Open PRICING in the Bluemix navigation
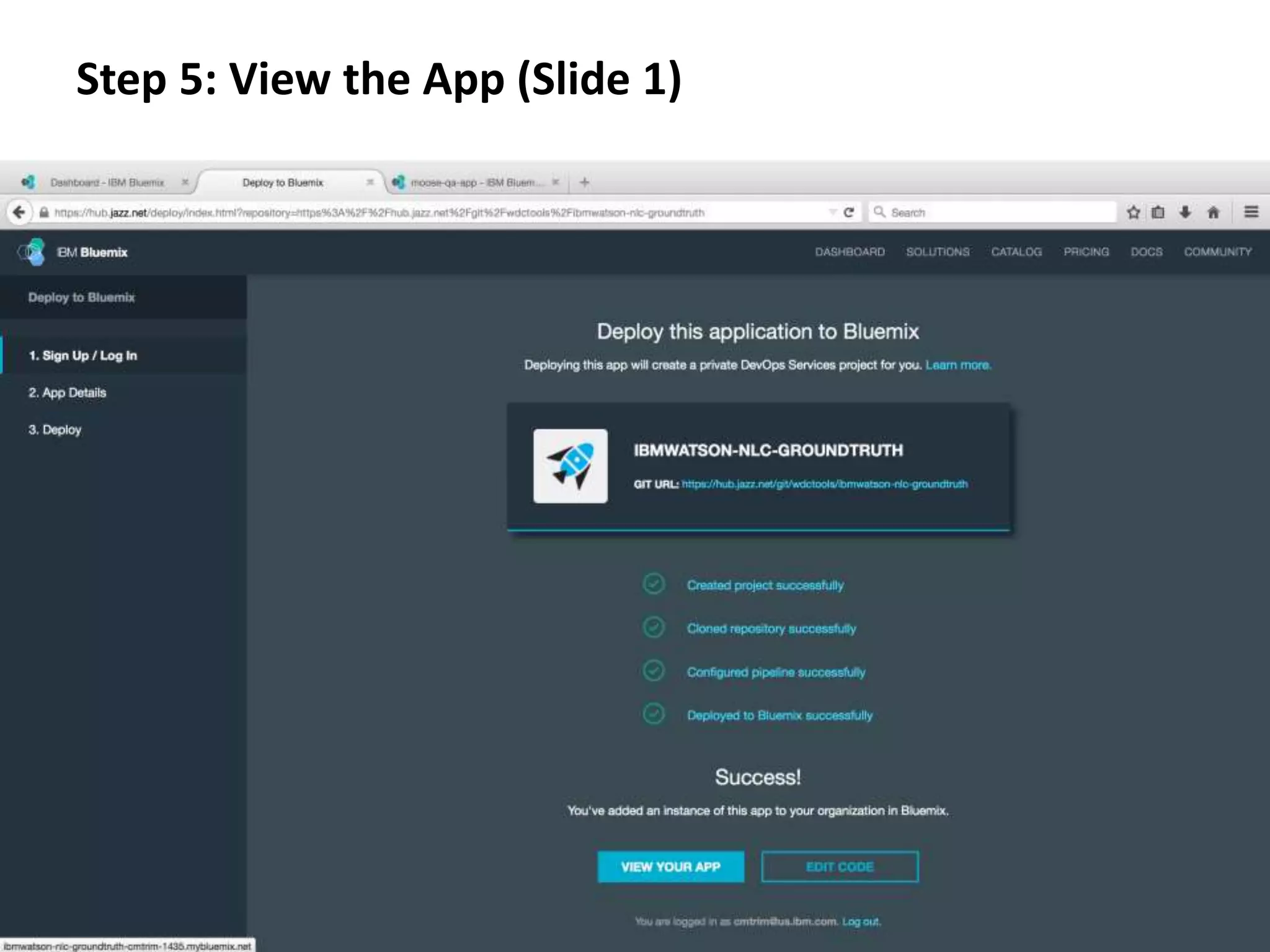The image size is (1270, 952). pos(1086,252)
